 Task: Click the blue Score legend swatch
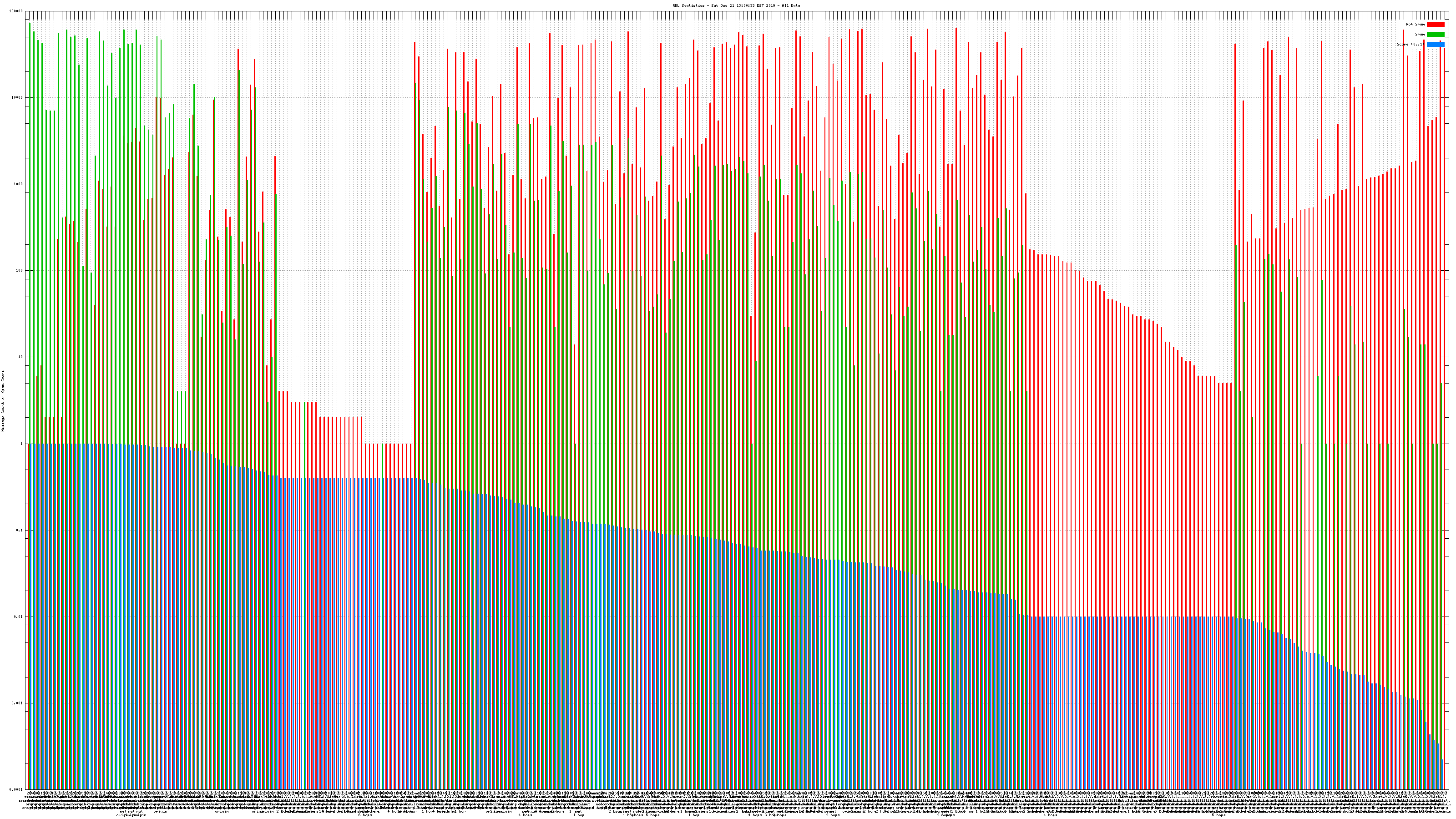click(x=1435, y=44)
